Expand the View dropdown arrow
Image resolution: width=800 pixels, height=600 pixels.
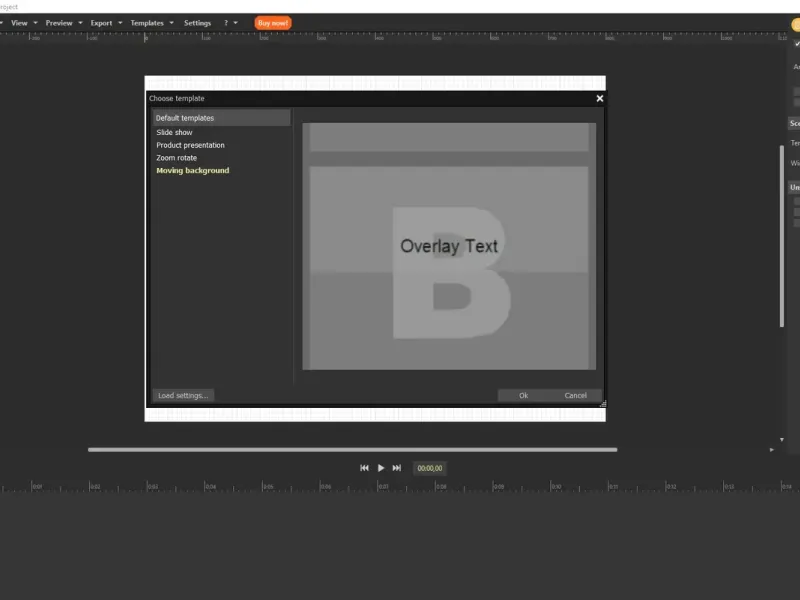point(35,23)
